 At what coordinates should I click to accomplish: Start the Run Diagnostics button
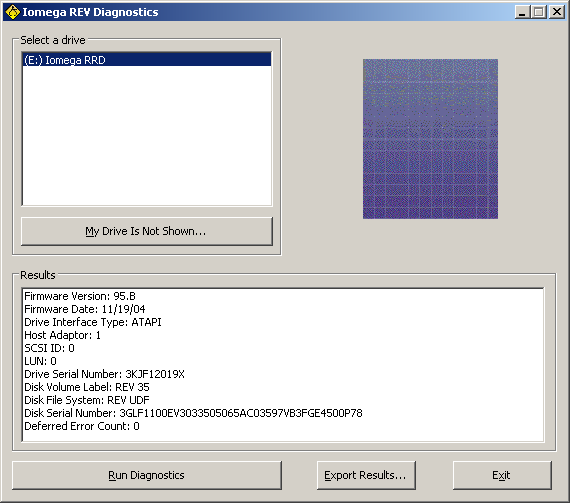point(147,475)
